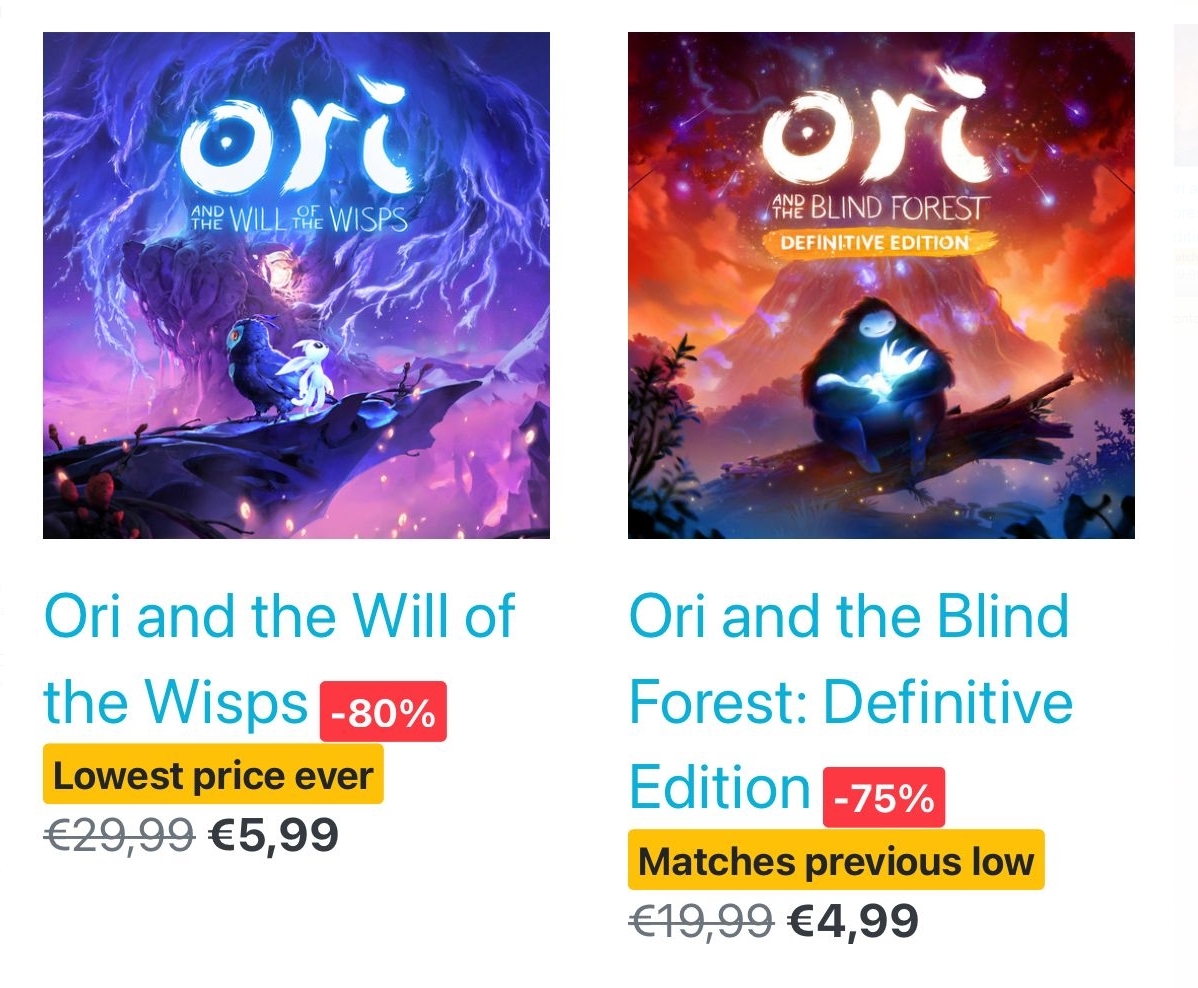The image size is (1198, 988).
Task: Click the €4,99 sale price
Action: (853, 920)
